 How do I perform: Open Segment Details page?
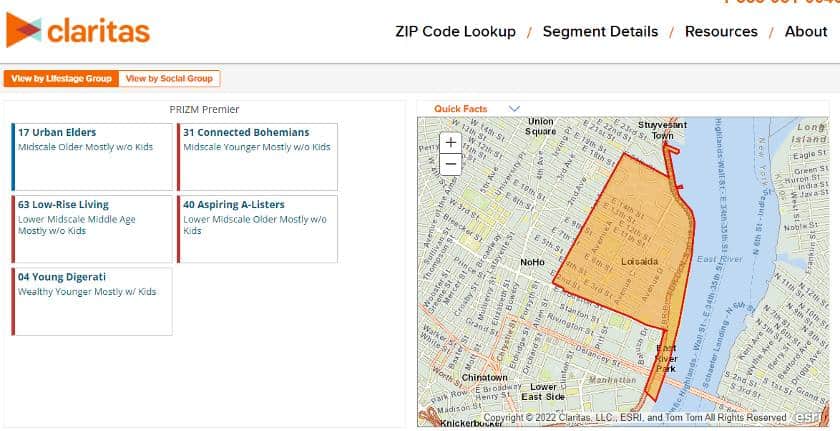click(600, 32)
